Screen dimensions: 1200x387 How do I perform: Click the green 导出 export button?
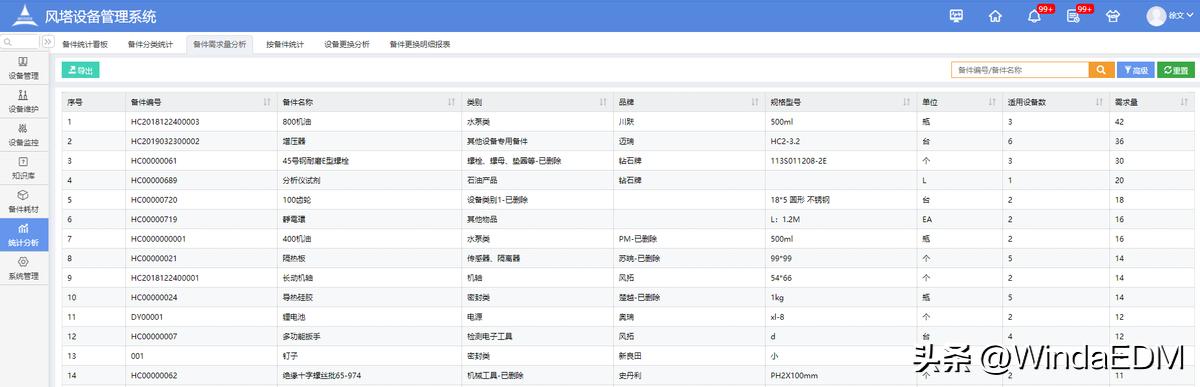point(80,70)
